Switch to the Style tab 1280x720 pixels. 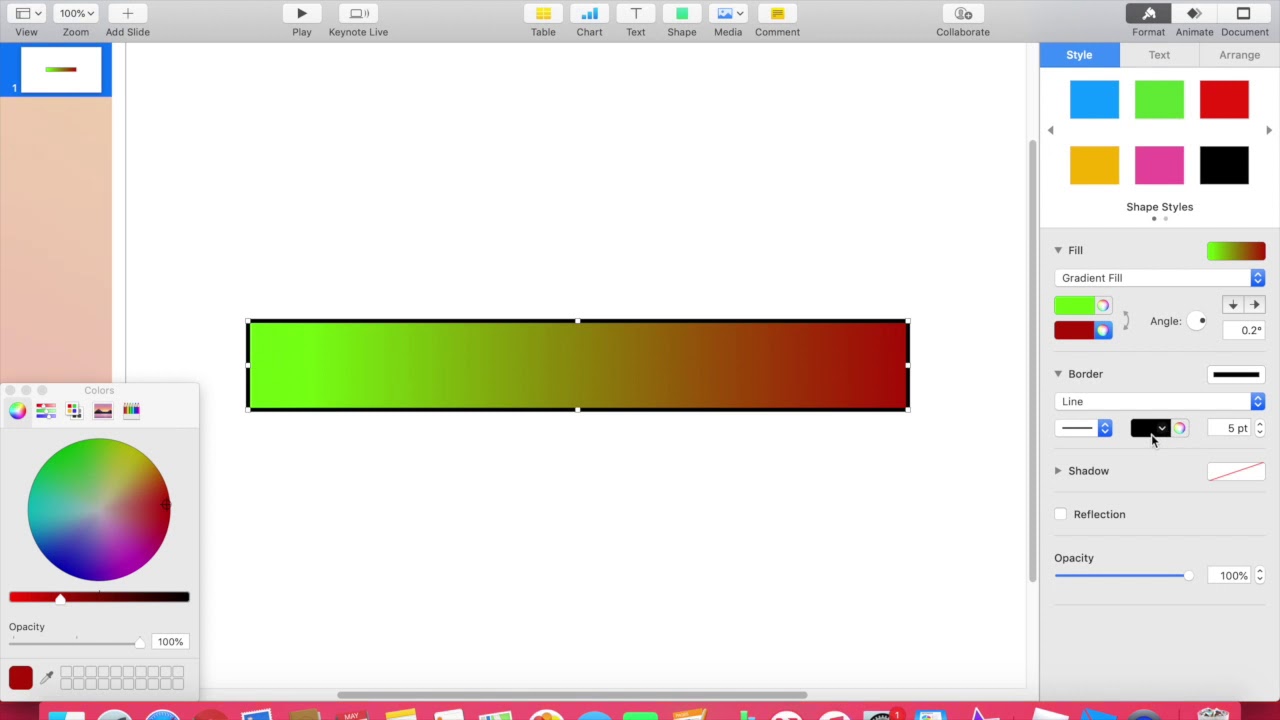[1079, 55]
